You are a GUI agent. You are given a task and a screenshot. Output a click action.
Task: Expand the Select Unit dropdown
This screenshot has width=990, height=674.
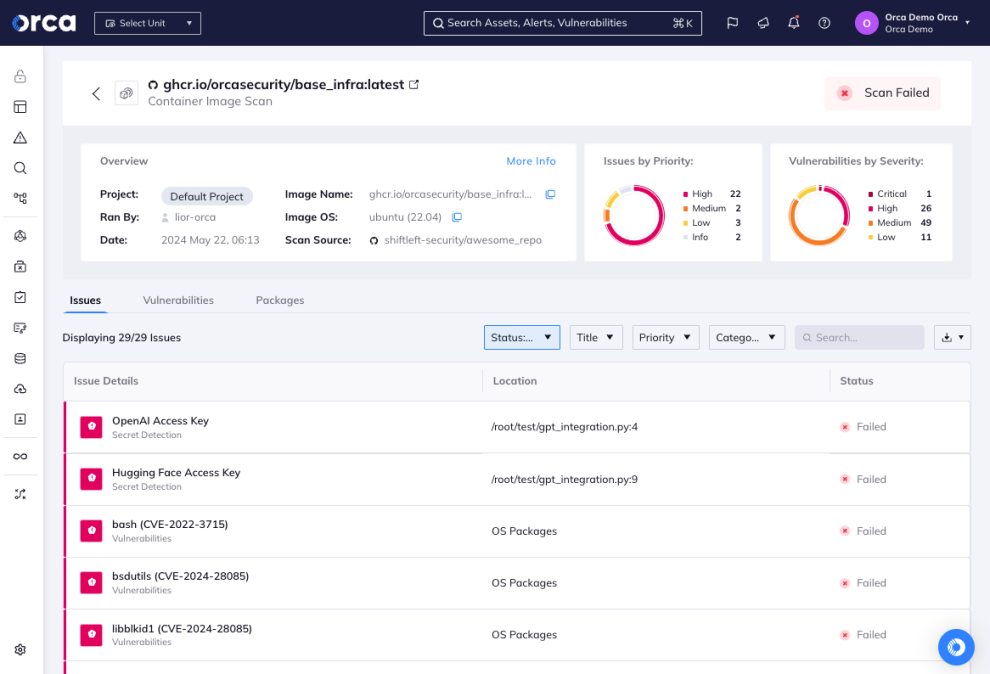[147, 23]
